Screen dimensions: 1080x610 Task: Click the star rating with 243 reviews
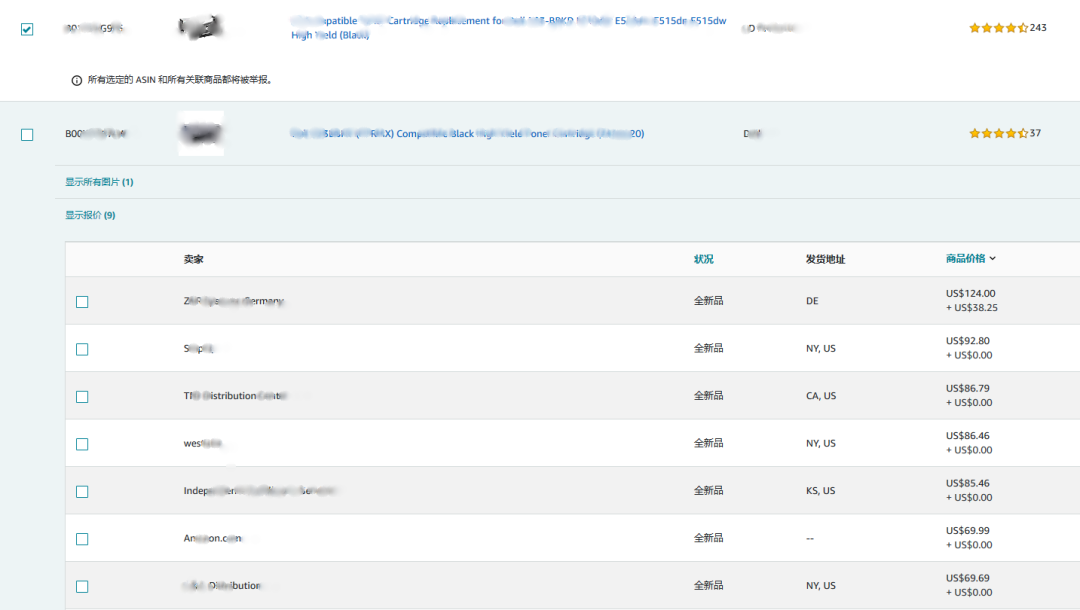tap(997, 28)
